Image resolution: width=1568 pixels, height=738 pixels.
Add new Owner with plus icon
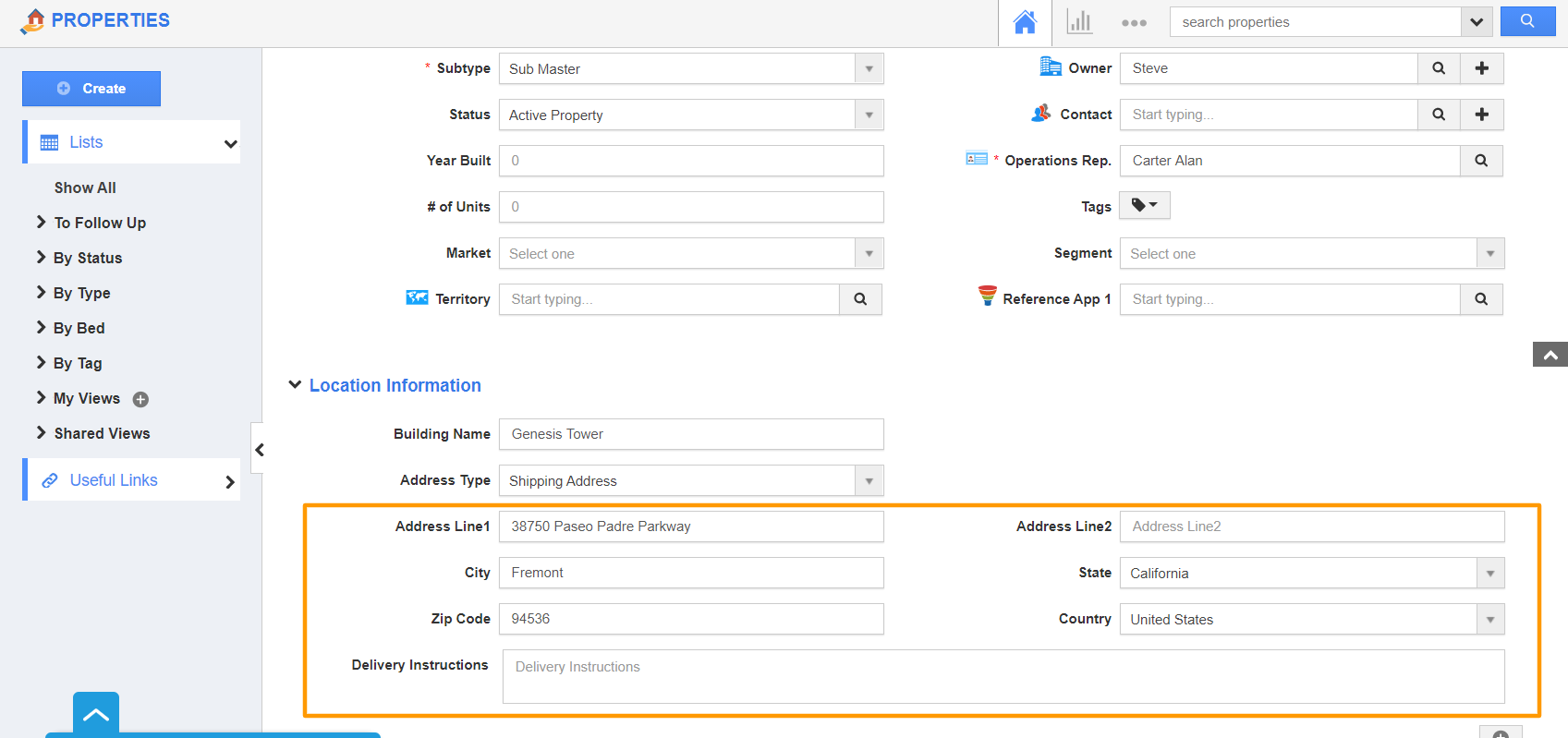click(x=1482, y=68)
